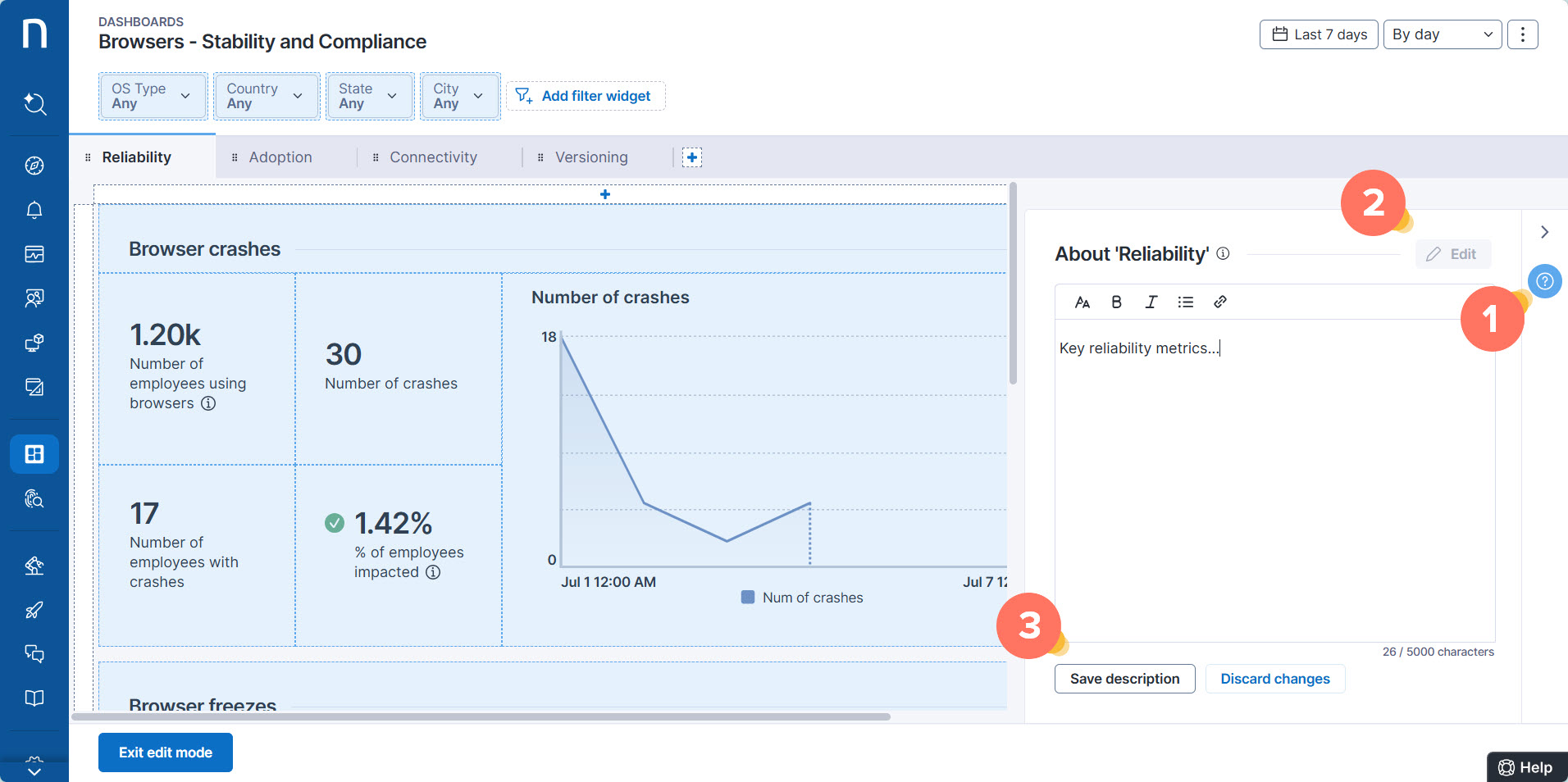Click the insert link icon
Image resolution: width=1568 pixels, height=782 pixels.
tap(1220, 302)
